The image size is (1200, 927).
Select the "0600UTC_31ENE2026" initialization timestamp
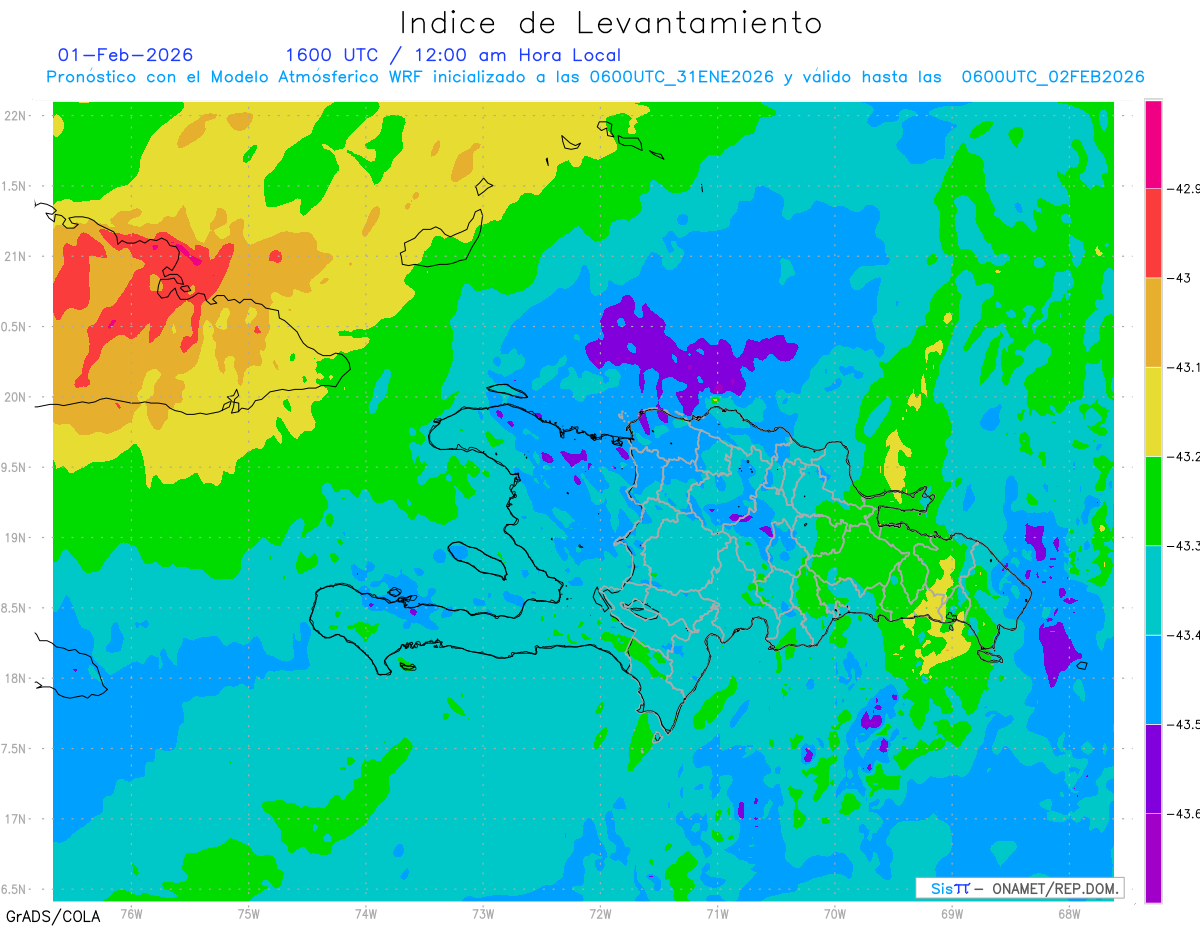682,77
